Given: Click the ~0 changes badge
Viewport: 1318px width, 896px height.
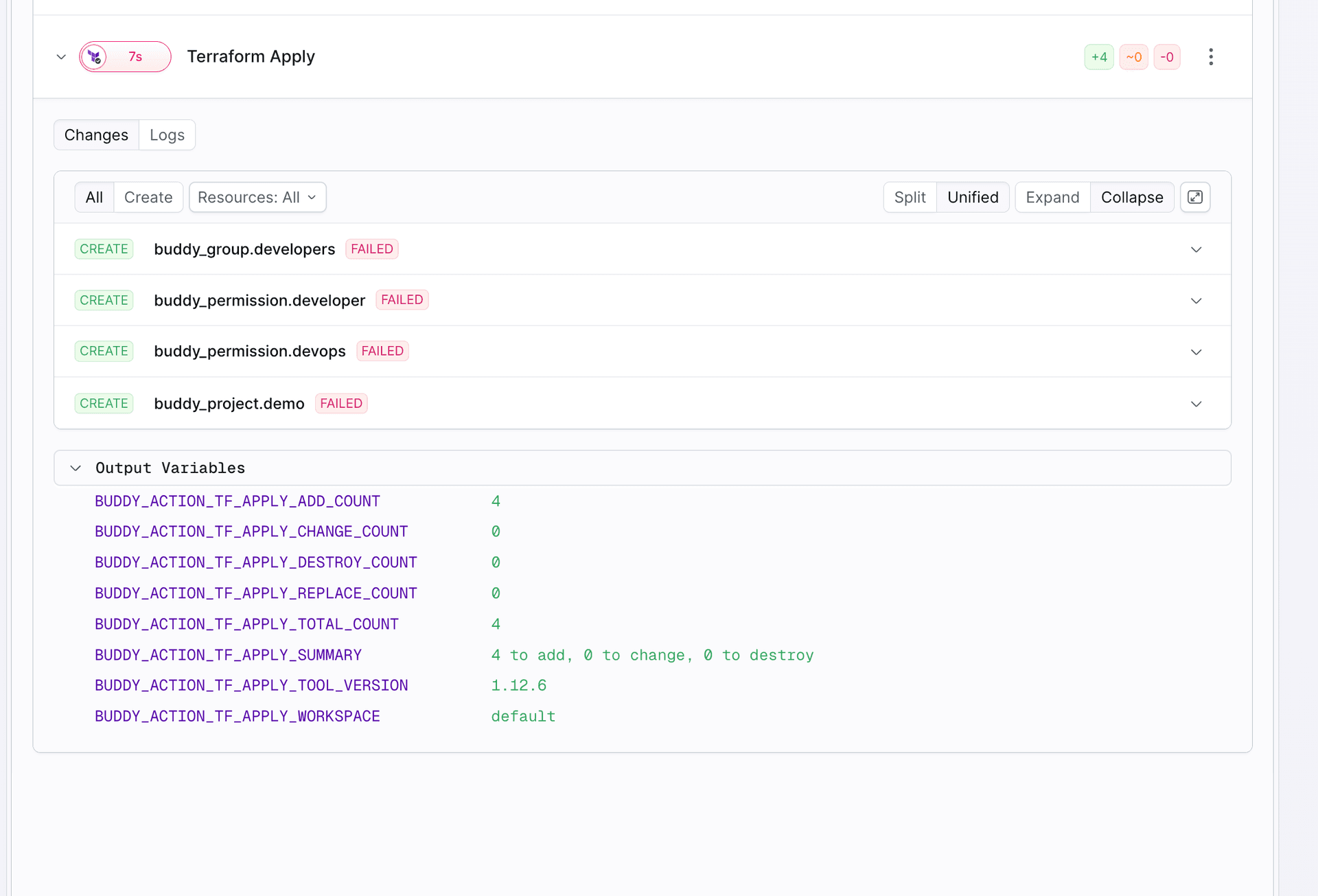Looking at the screenshot, I should pyautogui.click(x=1133, y=57).
